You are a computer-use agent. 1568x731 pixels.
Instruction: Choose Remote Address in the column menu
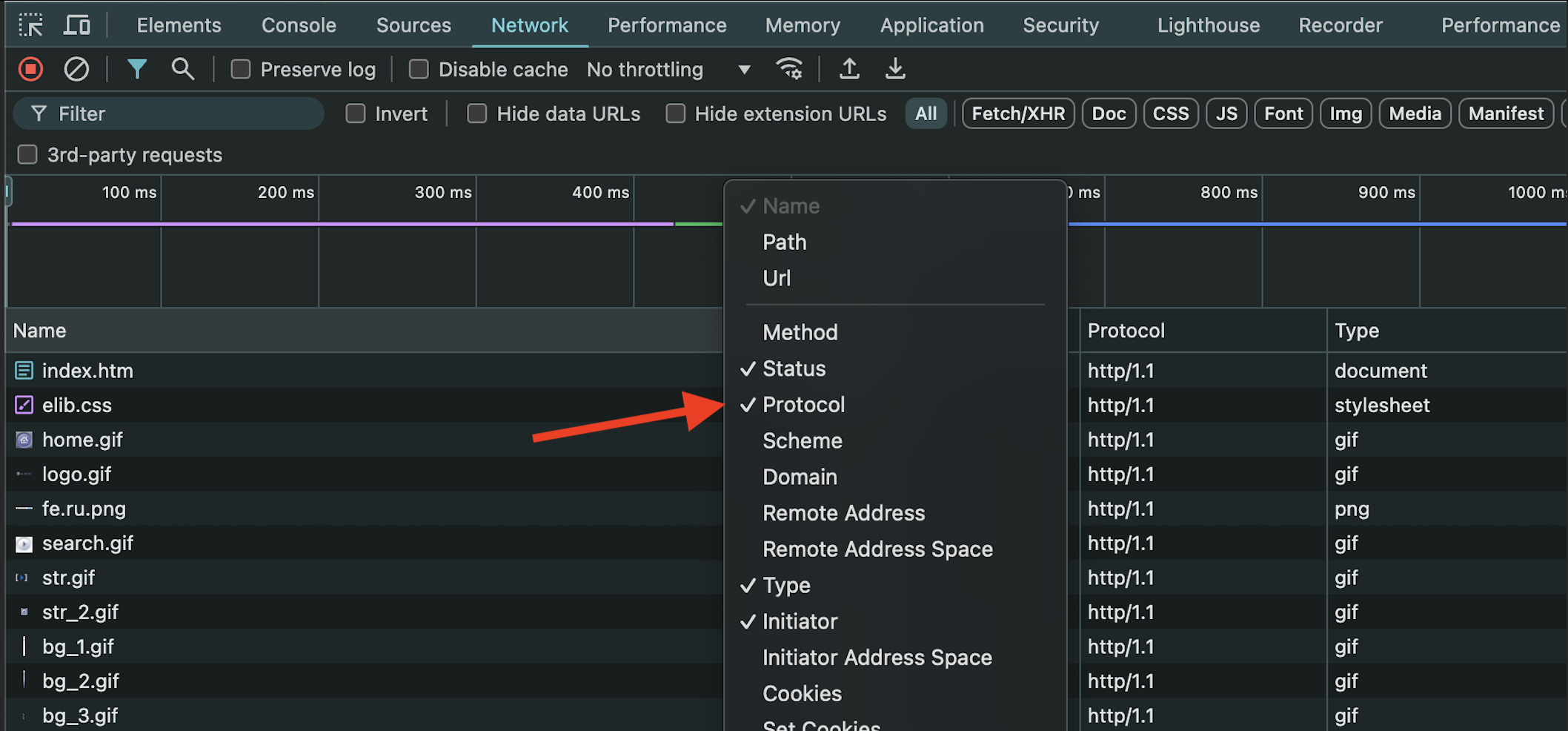click(x=843, y=512)
